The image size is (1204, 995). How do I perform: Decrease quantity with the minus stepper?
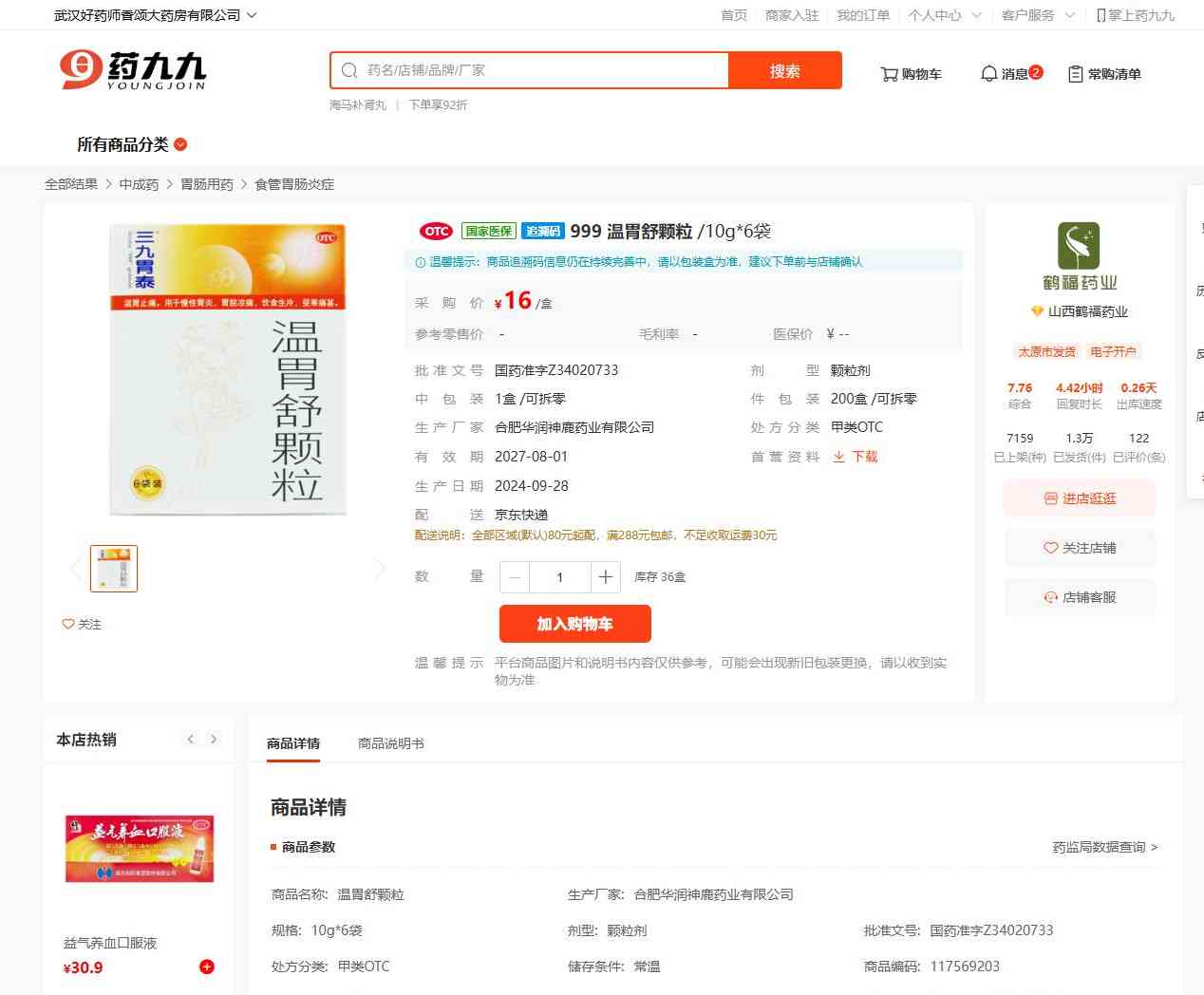(515, 577)
